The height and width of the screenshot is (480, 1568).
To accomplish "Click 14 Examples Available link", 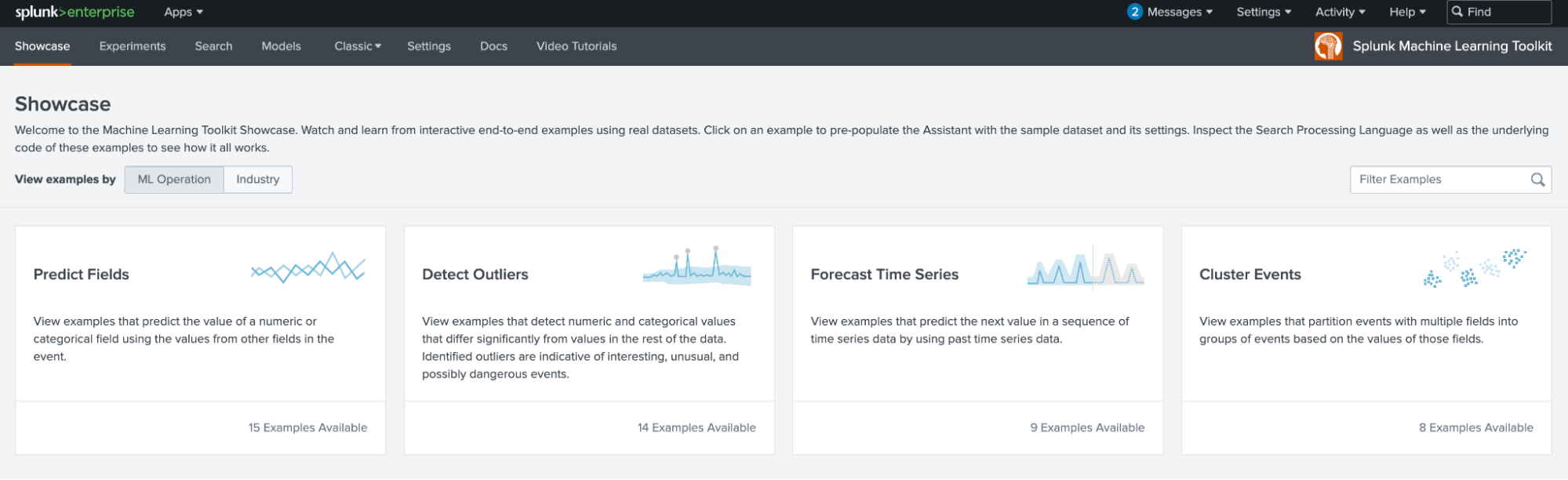I will [697, 427].
